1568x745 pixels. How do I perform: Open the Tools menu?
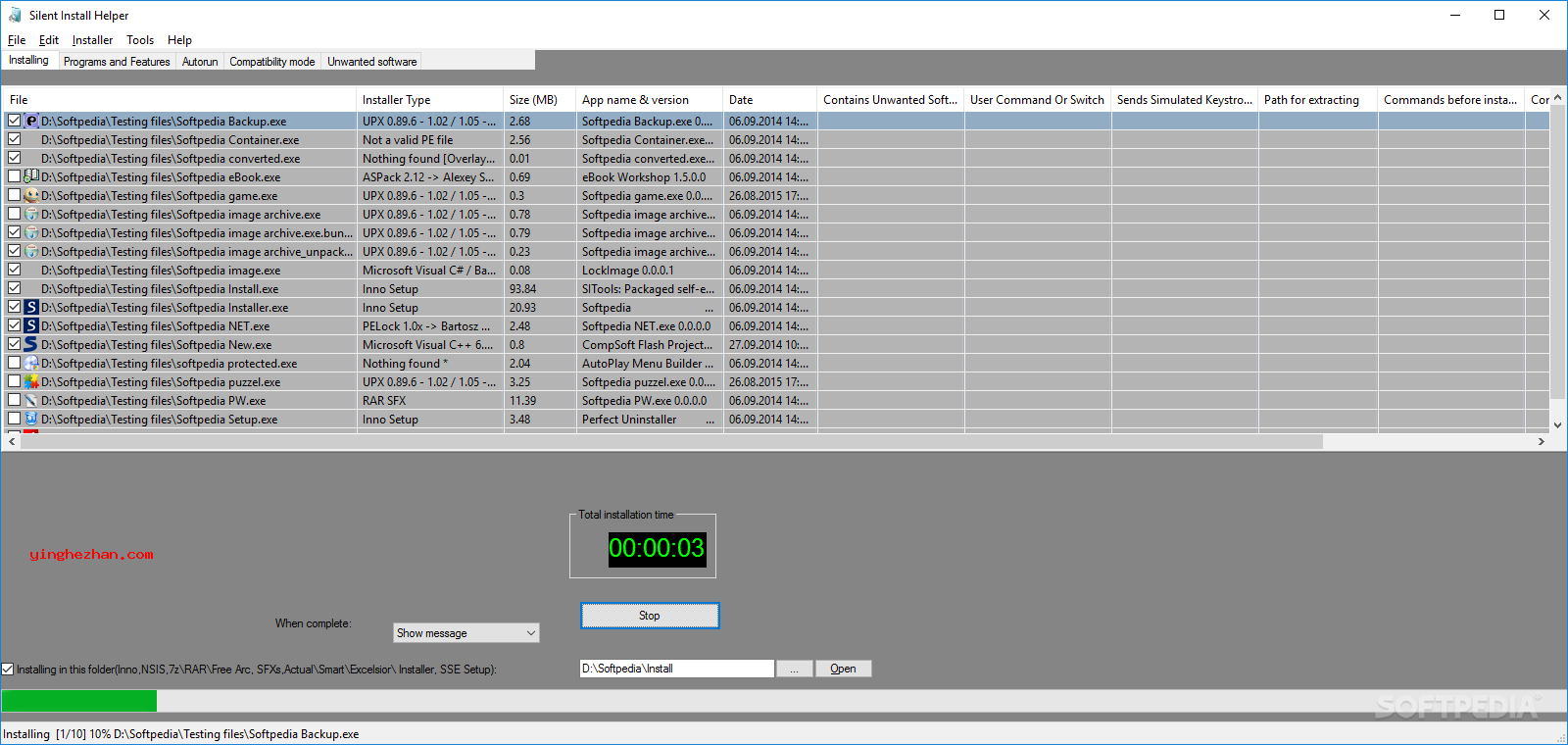[140, 40]
